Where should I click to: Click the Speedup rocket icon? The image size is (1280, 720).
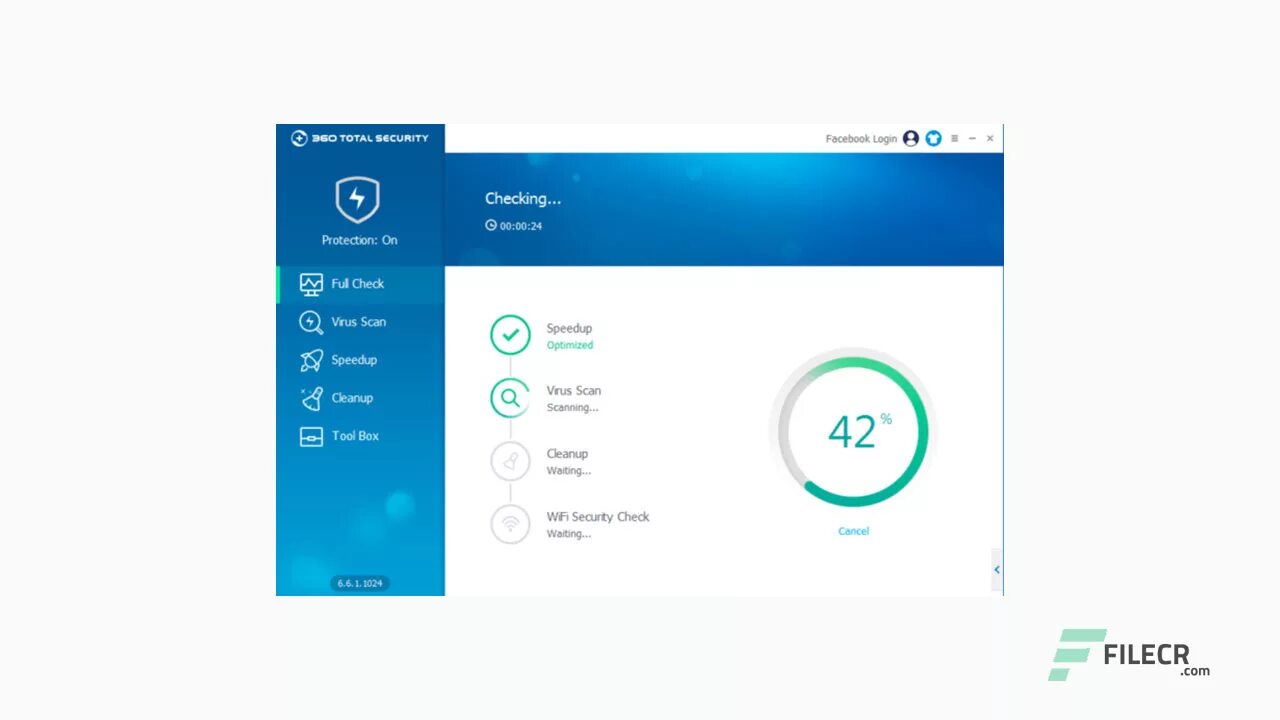(311, 360)
